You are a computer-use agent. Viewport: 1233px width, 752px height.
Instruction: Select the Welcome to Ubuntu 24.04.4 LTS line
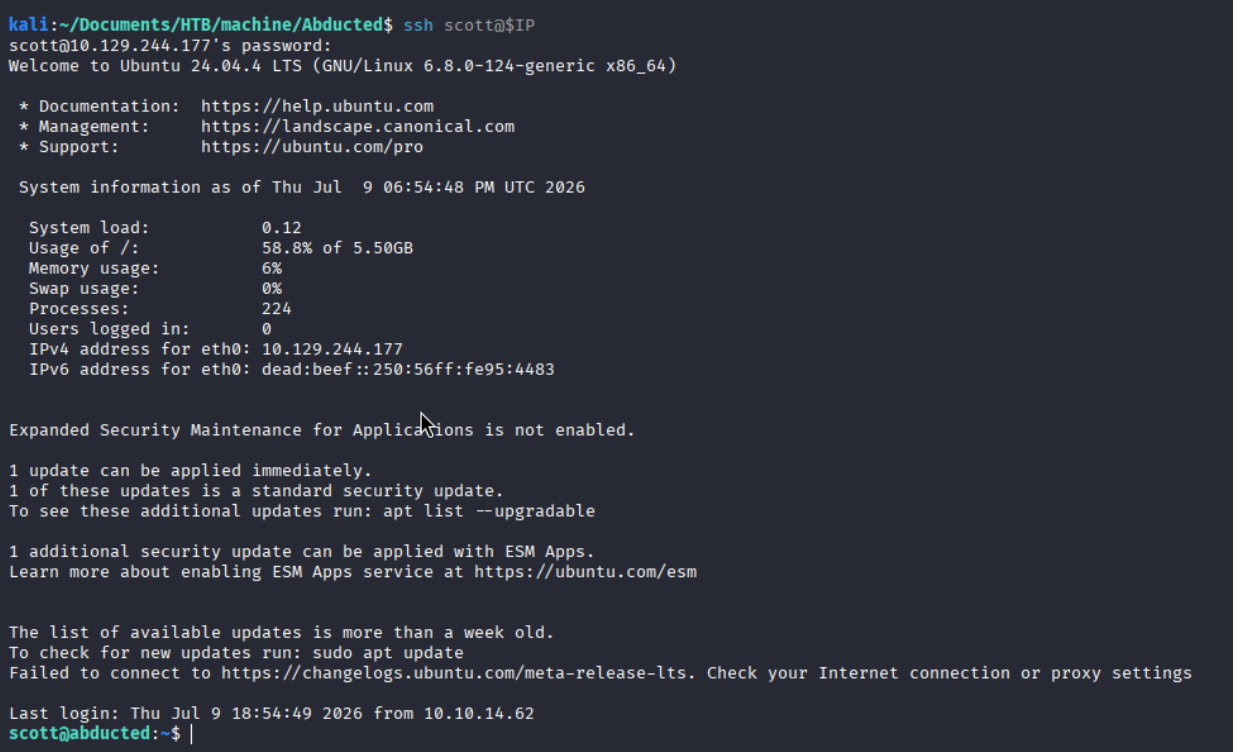[x=343, y=66]
